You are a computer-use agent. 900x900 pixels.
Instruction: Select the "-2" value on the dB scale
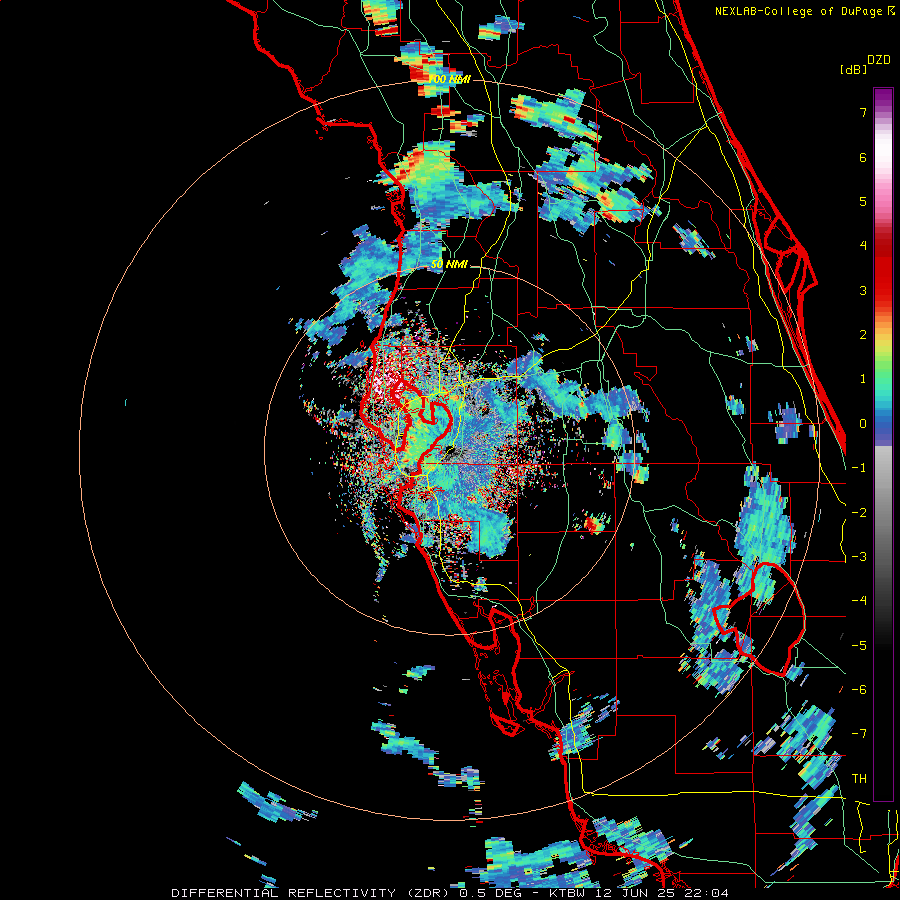point(859,513)
